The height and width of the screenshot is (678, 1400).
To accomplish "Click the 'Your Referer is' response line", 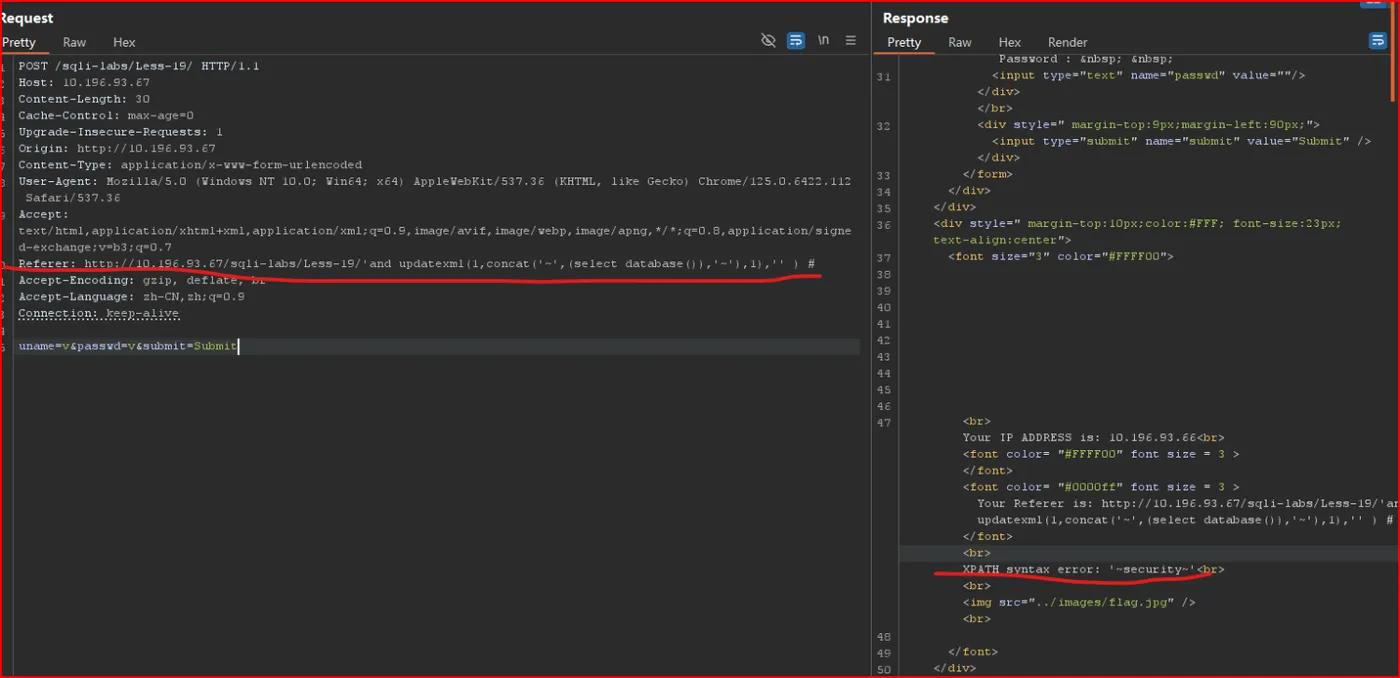I will click(1185, 511).
